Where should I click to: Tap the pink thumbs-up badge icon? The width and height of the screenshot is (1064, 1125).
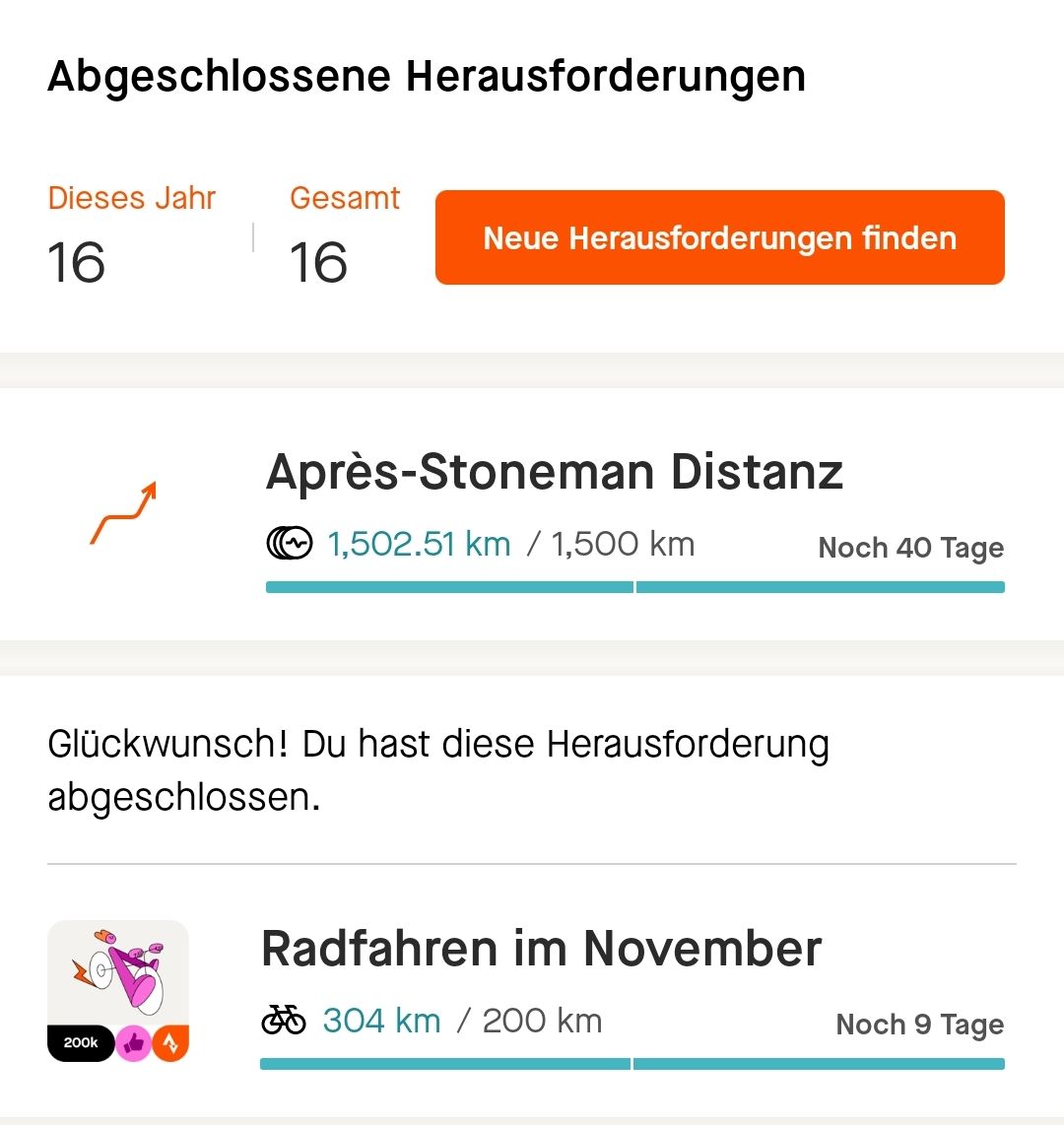pyautogui.click(x=133, y=1043)
